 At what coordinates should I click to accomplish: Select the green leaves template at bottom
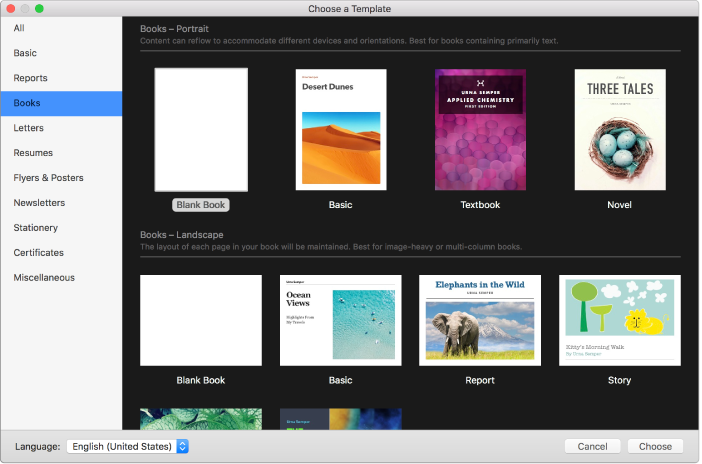click(x=201, y=419)
